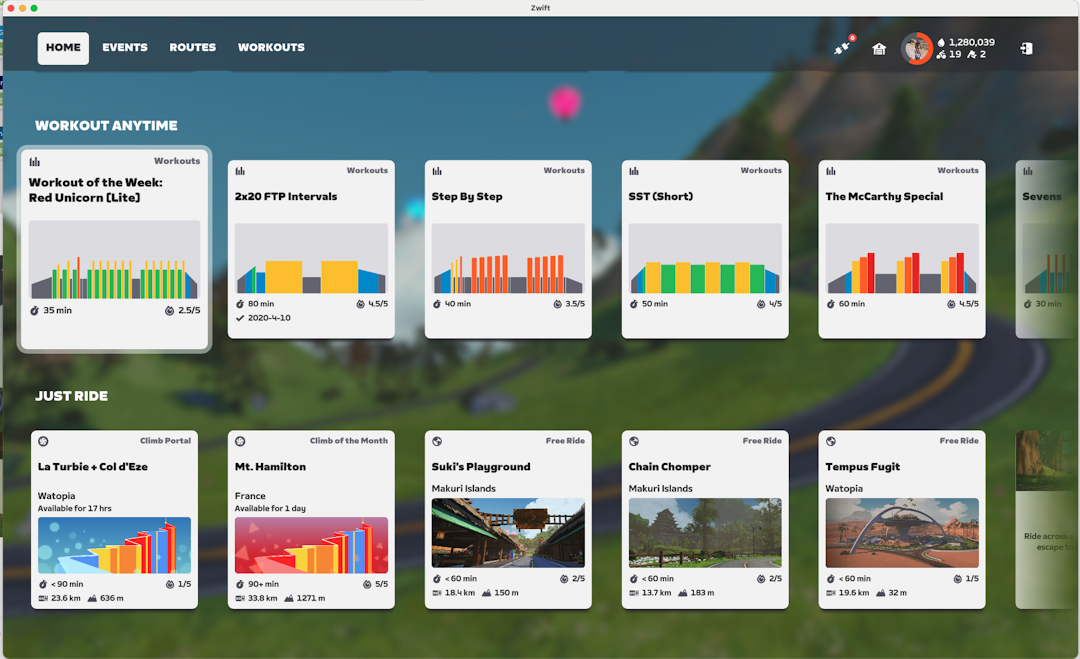Open the ROUTES tab
The image size is (1080, 659).
click(193, 48)
